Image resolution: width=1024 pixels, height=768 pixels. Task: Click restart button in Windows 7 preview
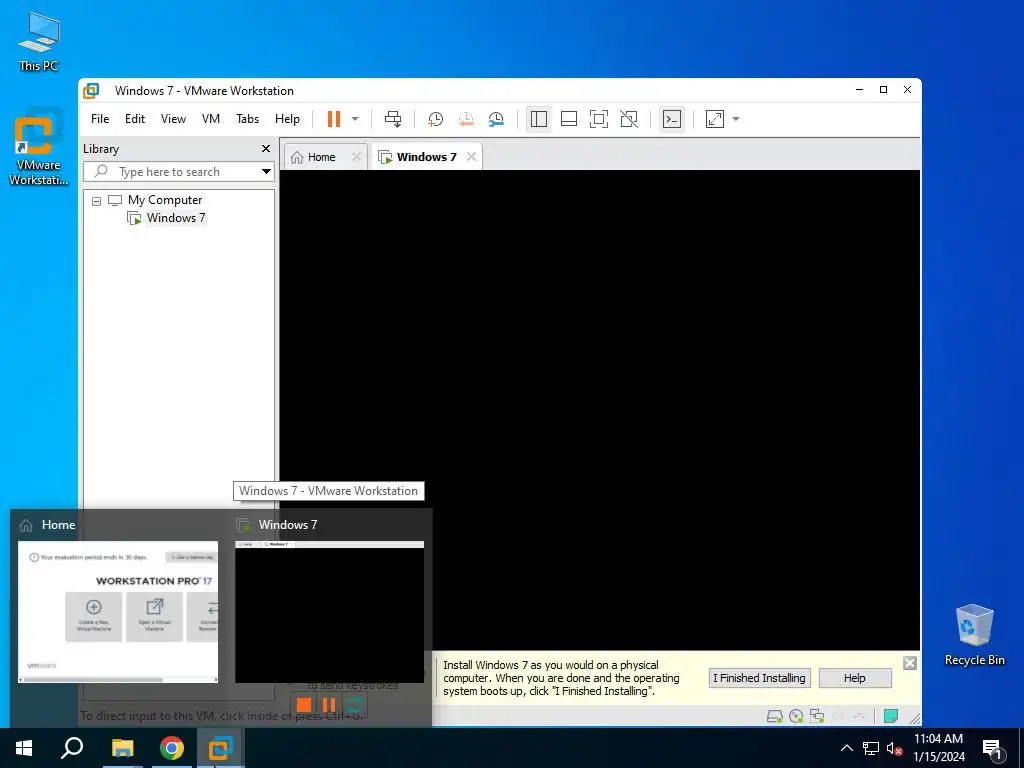pos(355,705)
